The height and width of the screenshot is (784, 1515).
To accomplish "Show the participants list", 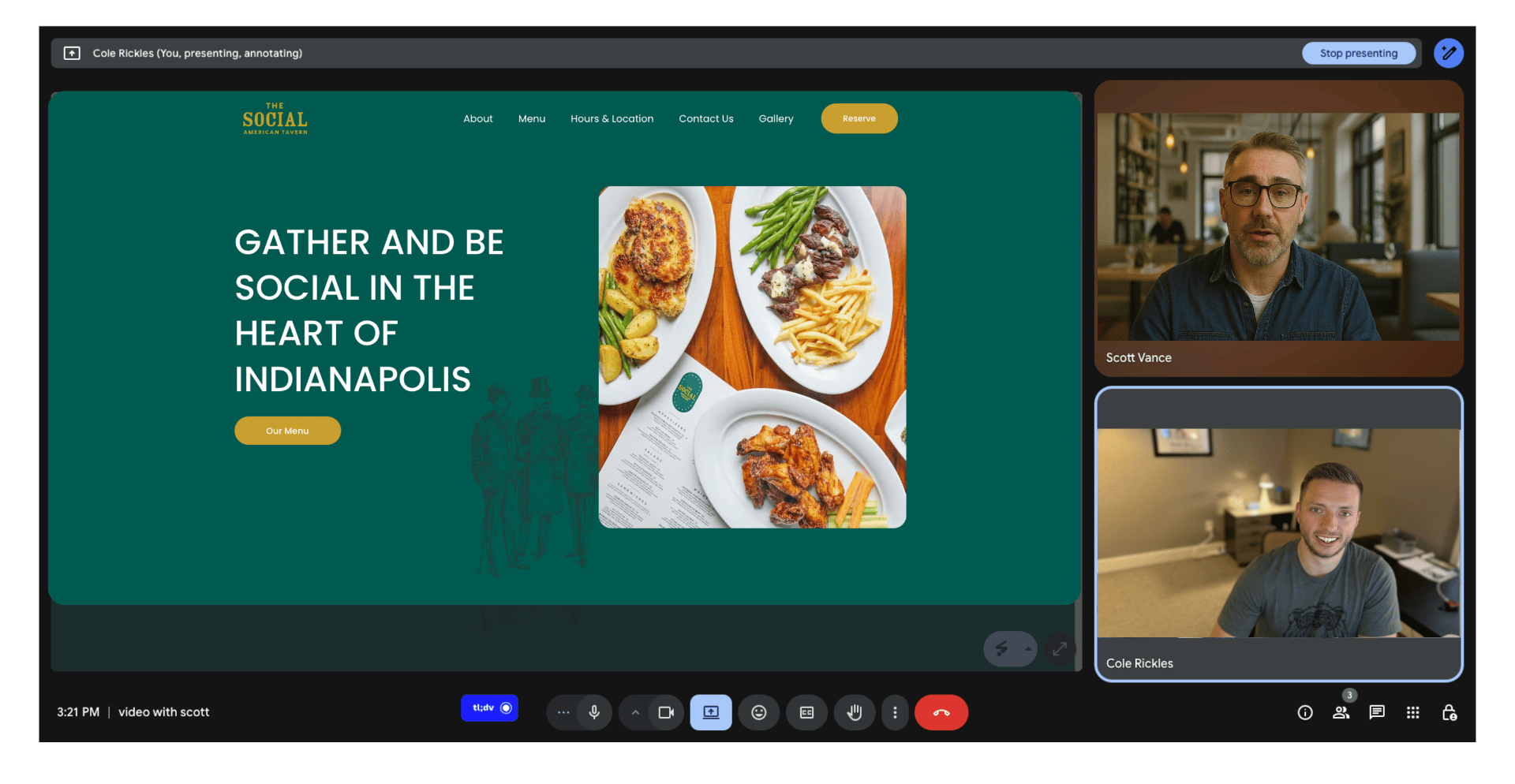I will tap(1341, 712).
